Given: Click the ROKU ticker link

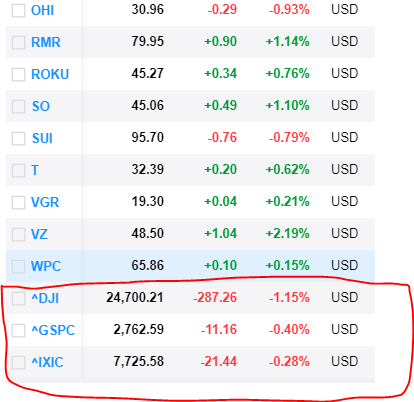Looking at the screenshot, I should pos(50,74).
